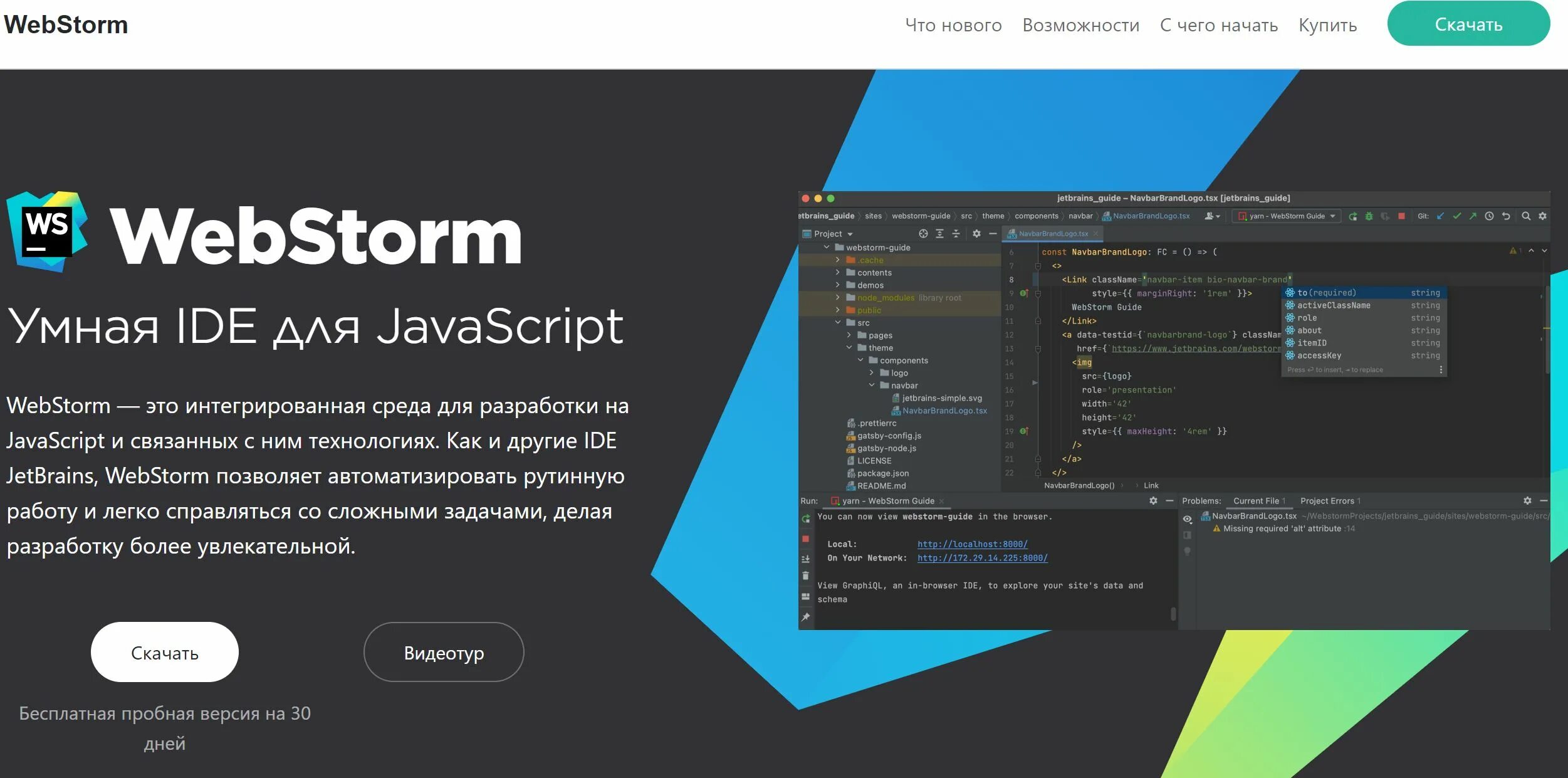The width and height of the screenshot is (1568, 778).
Task: Go to С чего начать section
Action: point(1218,25)
